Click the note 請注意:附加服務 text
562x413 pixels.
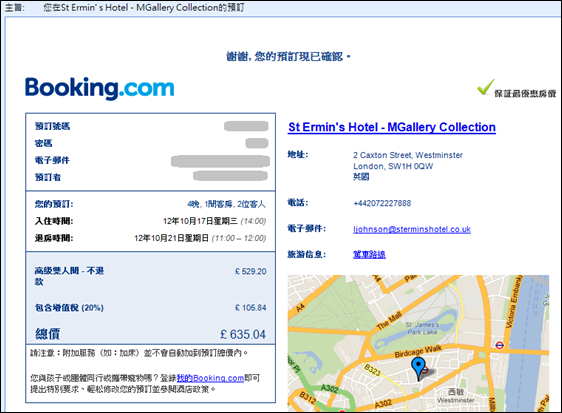tap(139, 353)
